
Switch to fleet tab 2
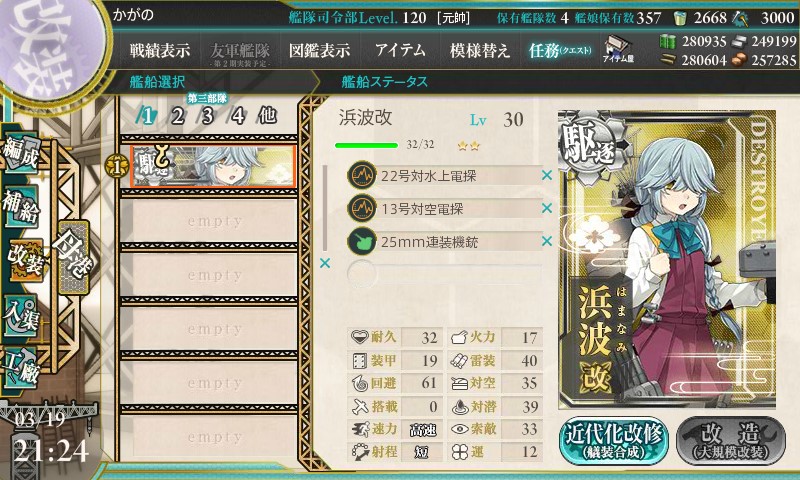[x=177, y=116]
